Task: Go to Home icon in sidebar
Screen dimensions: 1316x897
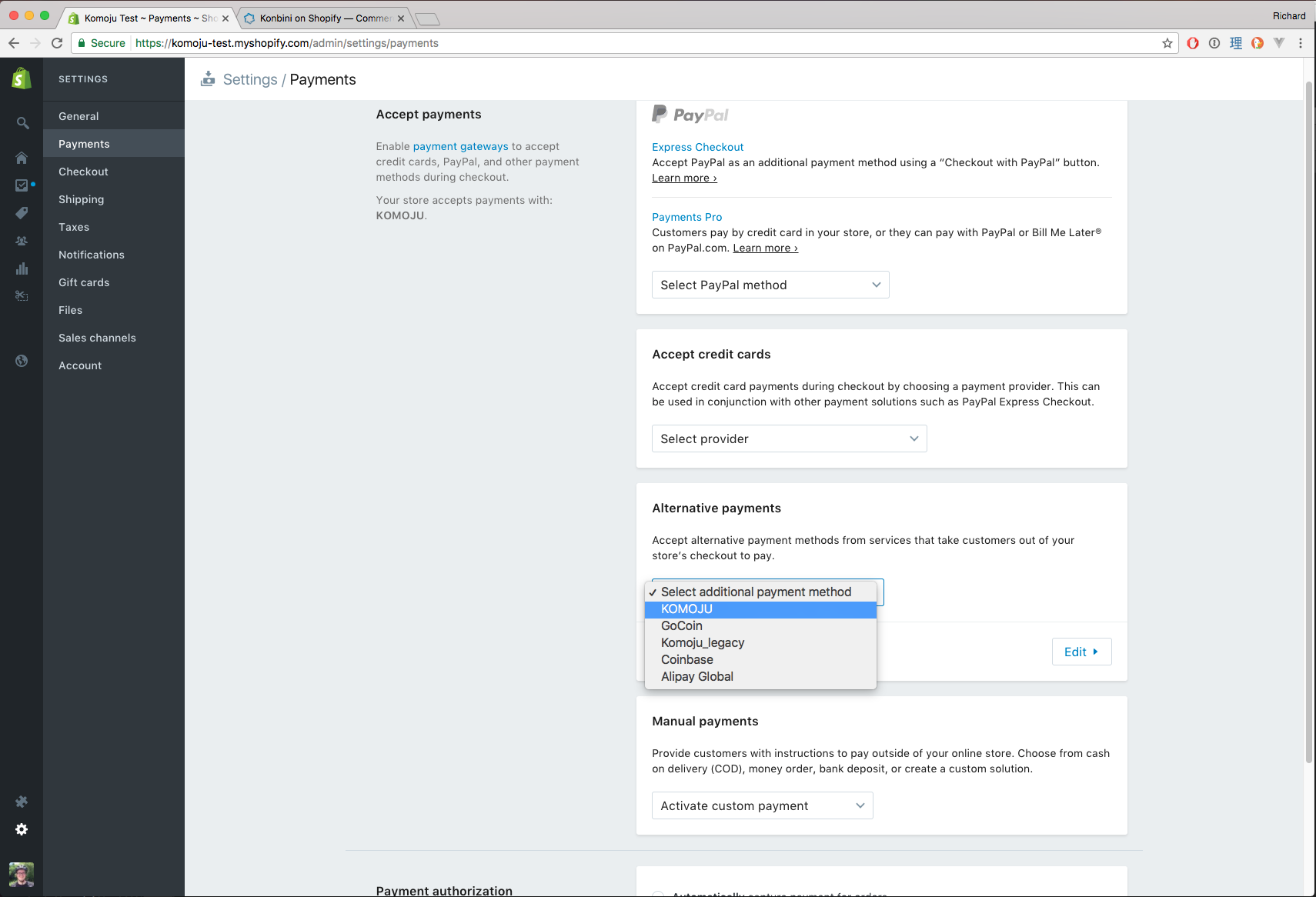Action: 22,158
